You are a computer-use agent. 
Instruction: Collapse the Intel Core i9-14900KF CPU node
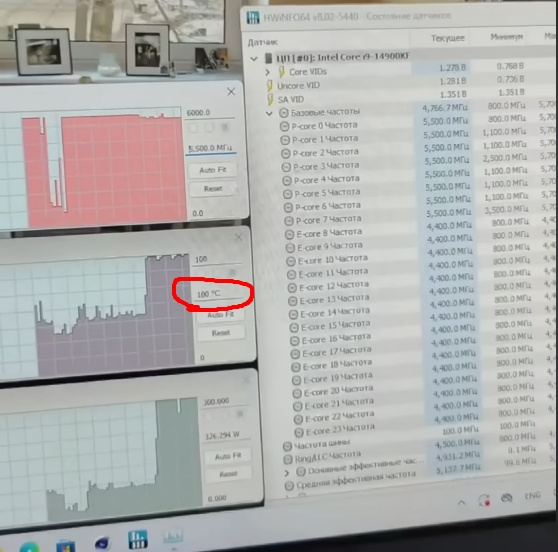point(254,58)
